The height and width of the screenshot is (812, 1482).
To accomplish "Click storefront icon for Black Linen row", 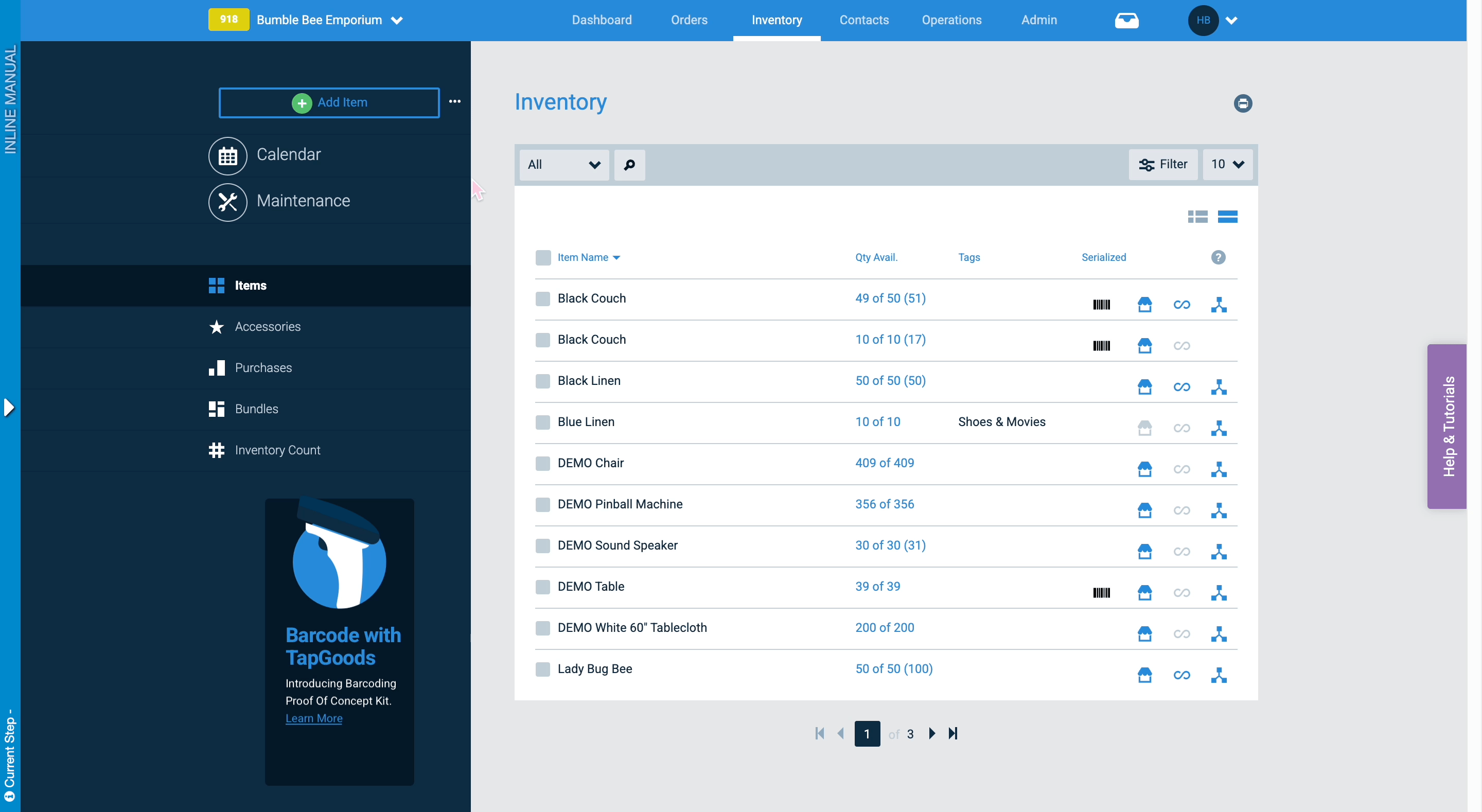I will [1144, 386].
